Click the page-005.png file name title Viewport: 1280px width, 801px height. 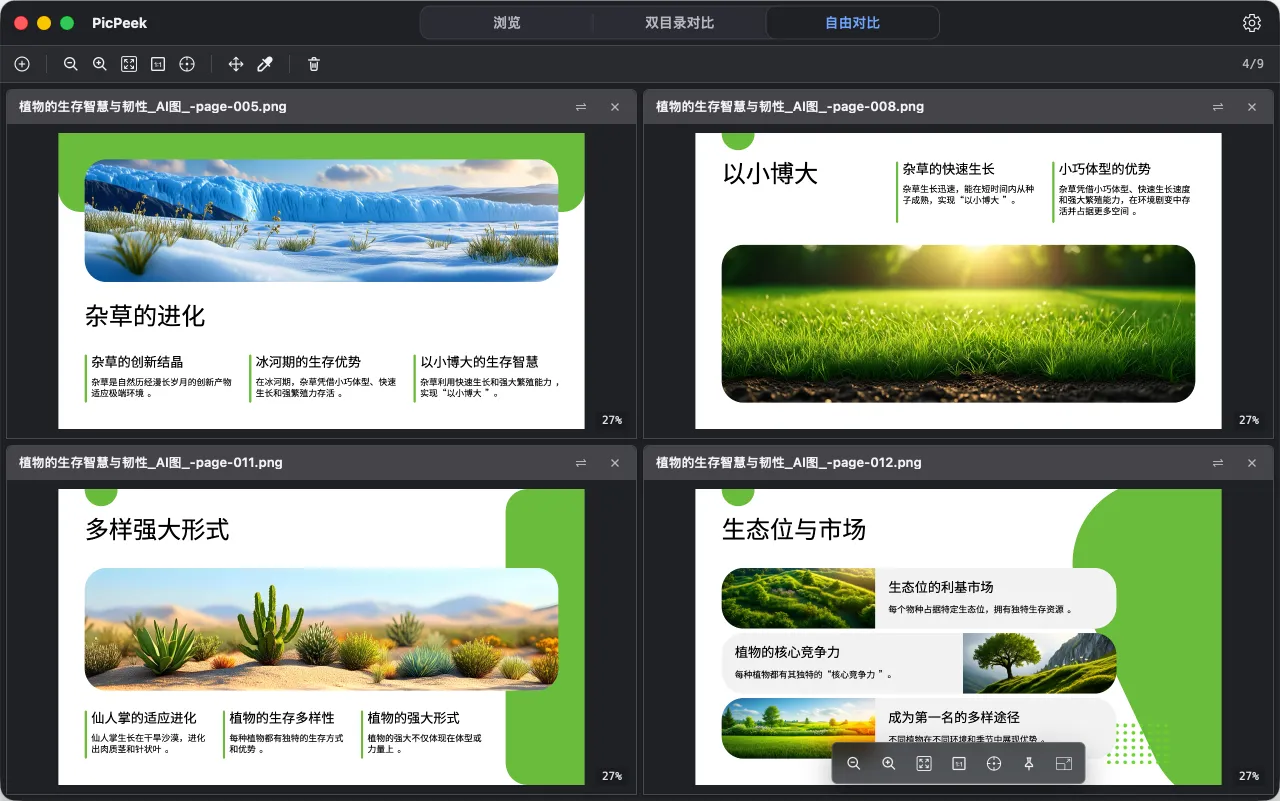pyautogui.click(x=153, y=107)
